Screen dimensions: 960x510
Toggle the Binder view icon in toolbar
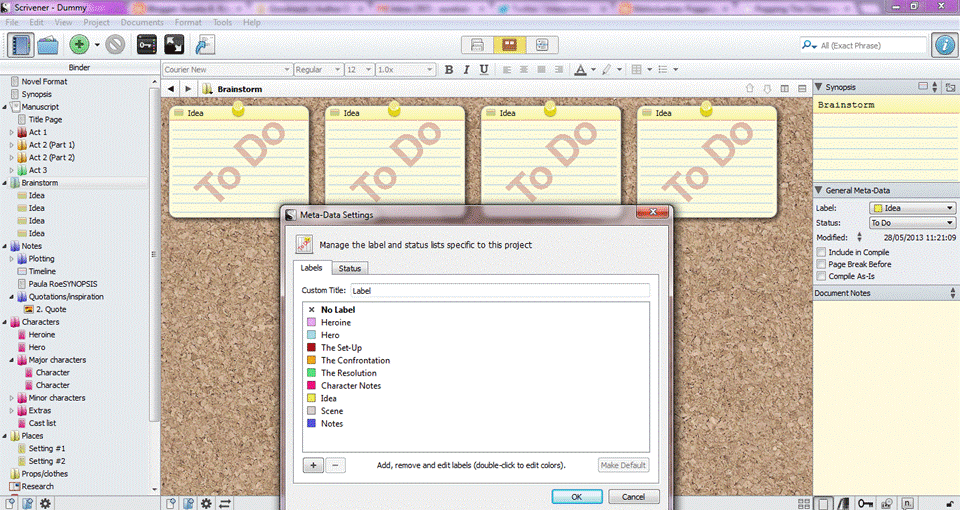[20, 45]
